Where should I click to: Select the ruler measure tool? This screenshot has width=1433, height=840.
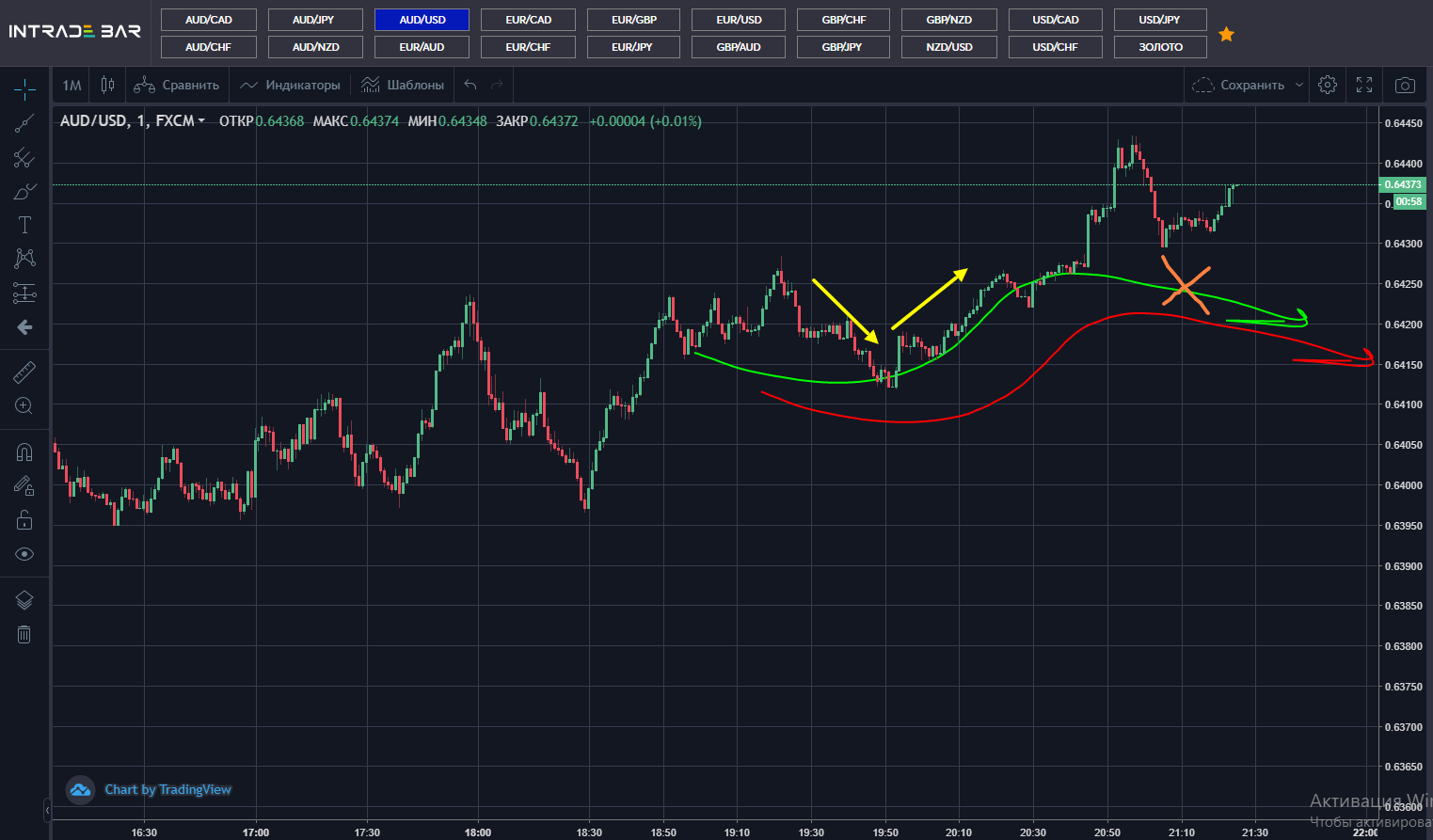pos(24,372)
